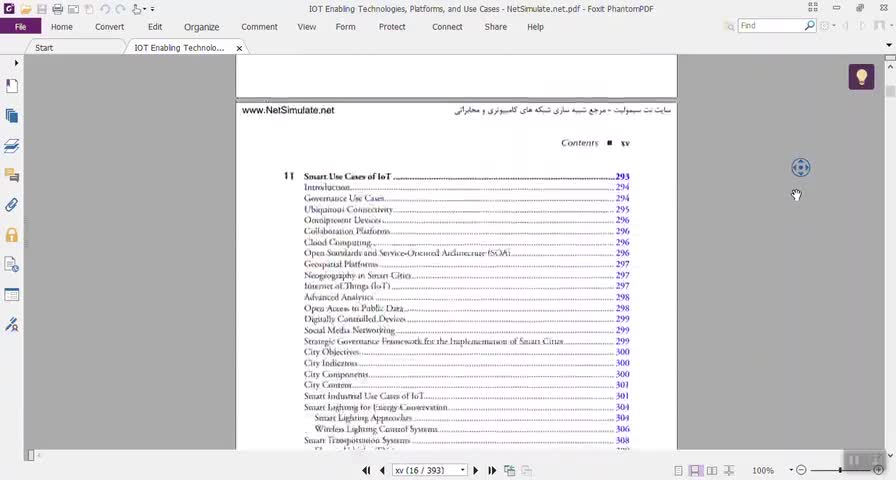
Task: Click the zoom slider handle
Action: [x=840, y=470]
